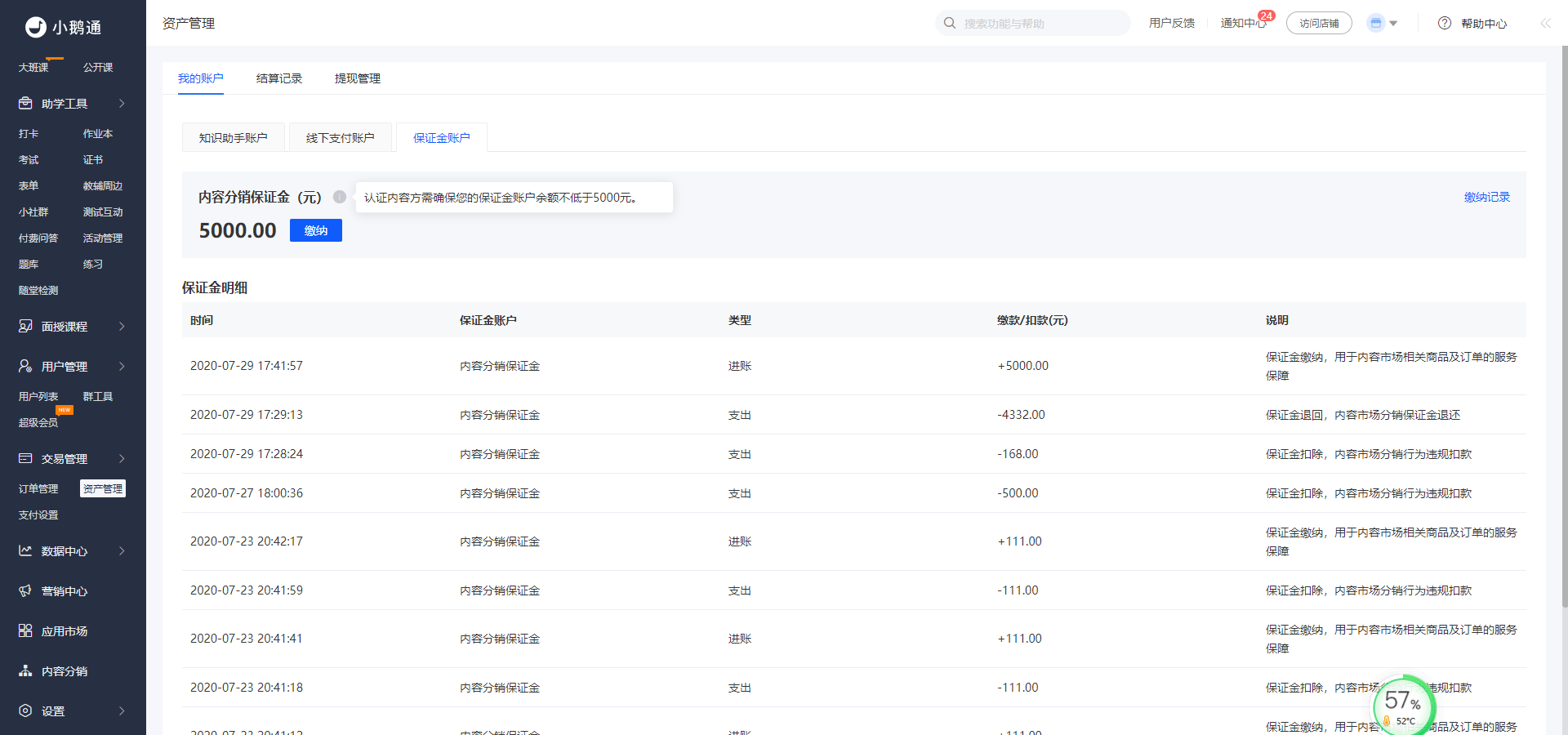Open 打卡 in sidebar
1568x735 pixels.
(29, 133)
